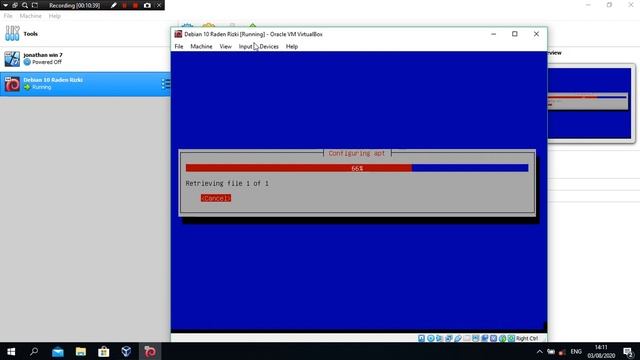Click the 66% apt progress bar
This screenshot has height=360, width=640.
pyautogui.click(x=357, y=168)
